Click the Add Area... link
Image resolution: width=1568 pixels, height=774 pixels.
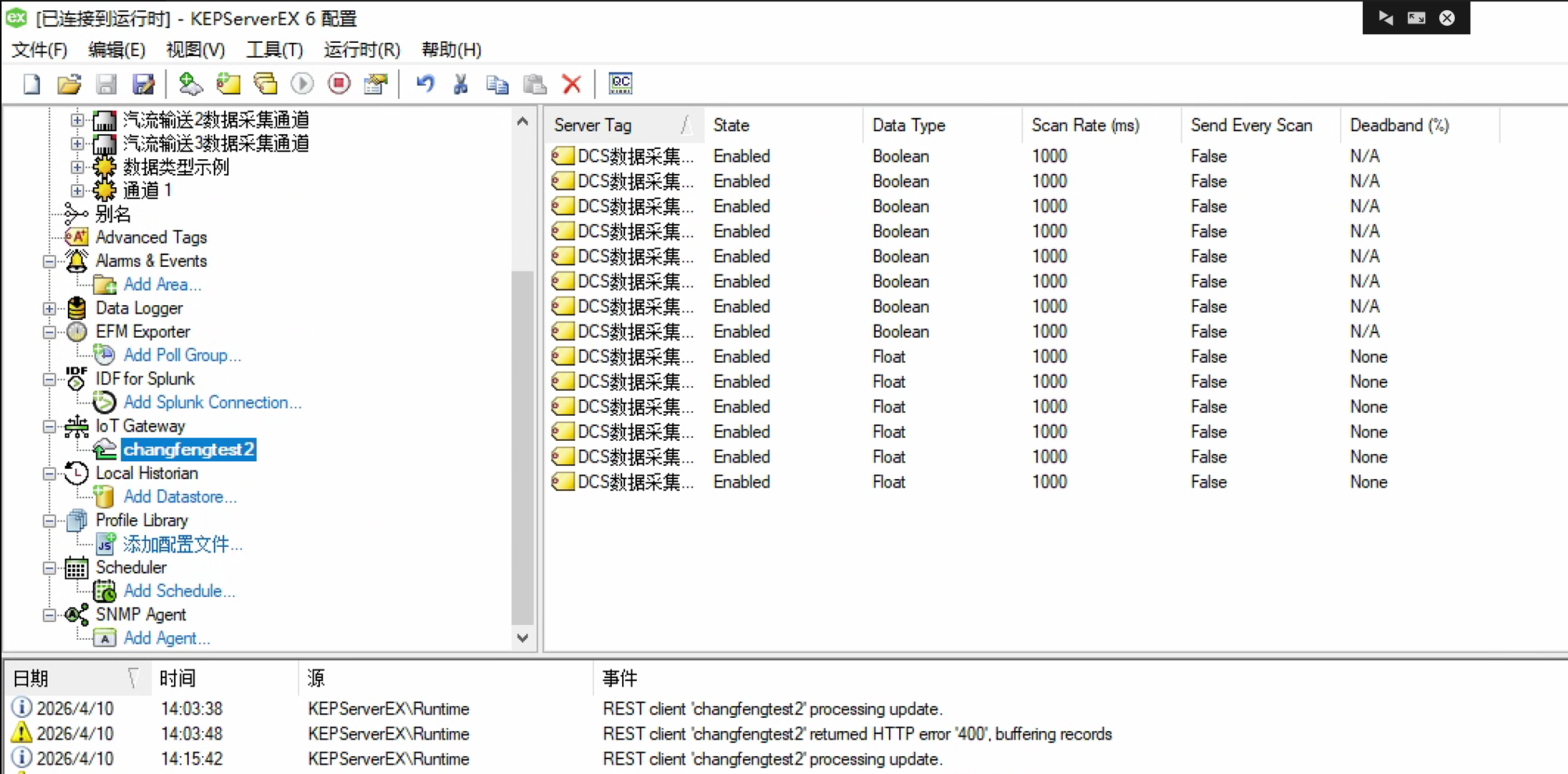[x=162, y=285]
